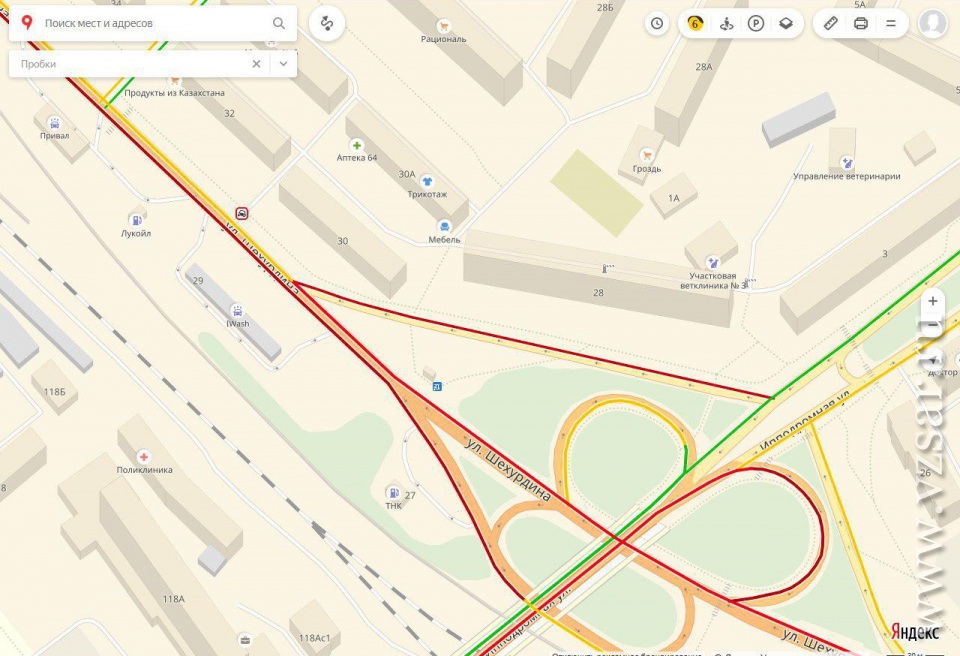960x656 pixels.
Task: Open the route builder button
Action: (x=327, y=23)
